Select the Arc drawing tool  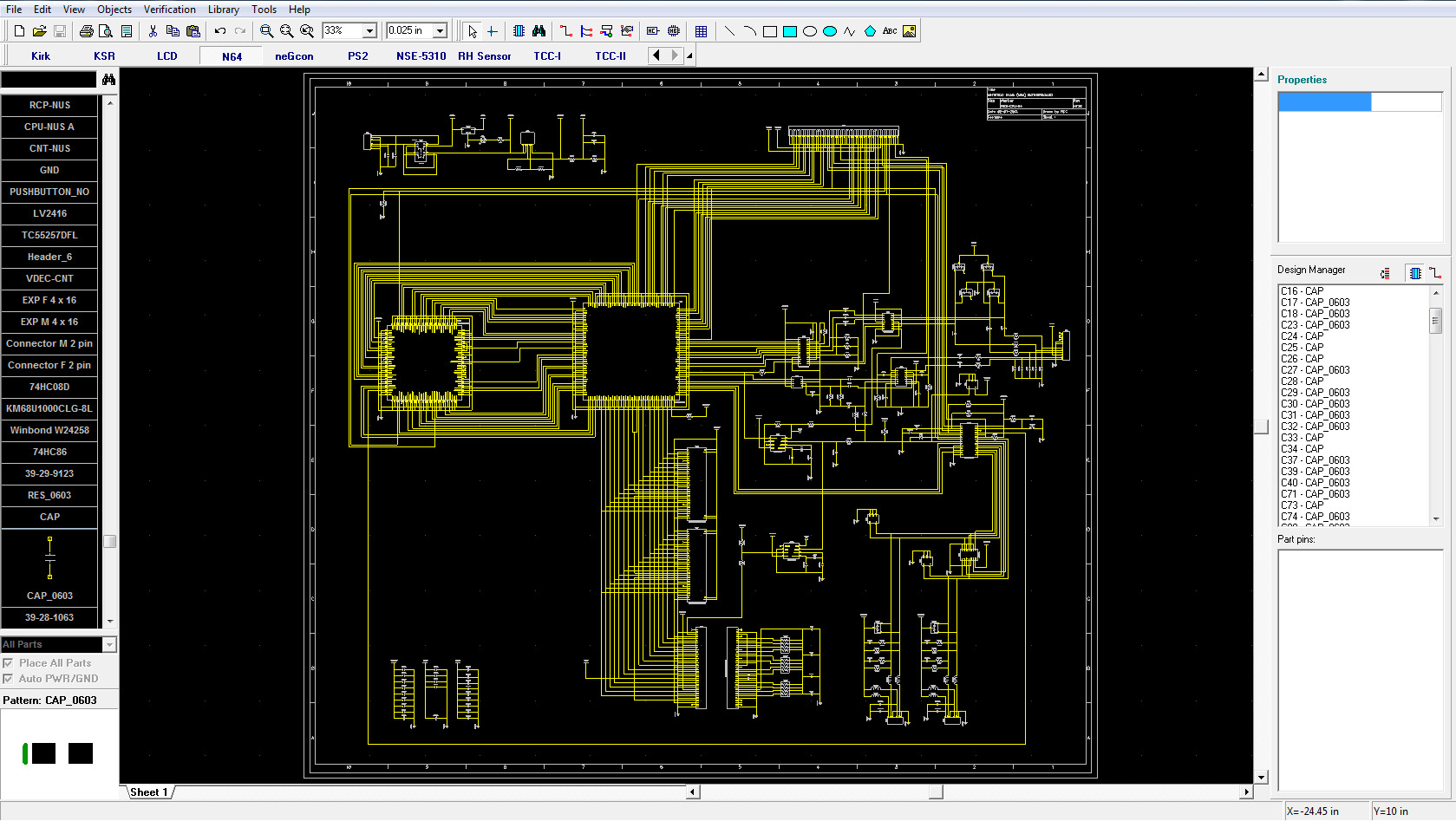(749, 31)
